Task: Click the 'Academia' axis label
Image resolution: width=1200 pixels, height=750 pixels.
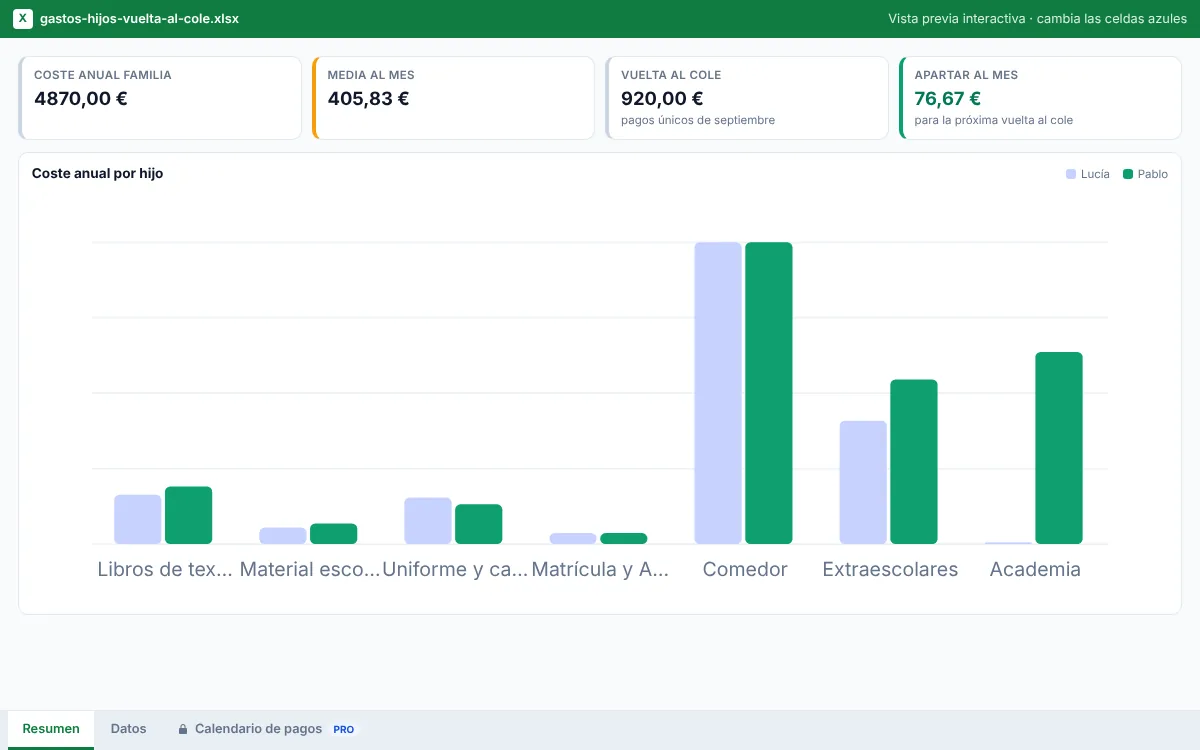Action: click(x=1035, y=569)
